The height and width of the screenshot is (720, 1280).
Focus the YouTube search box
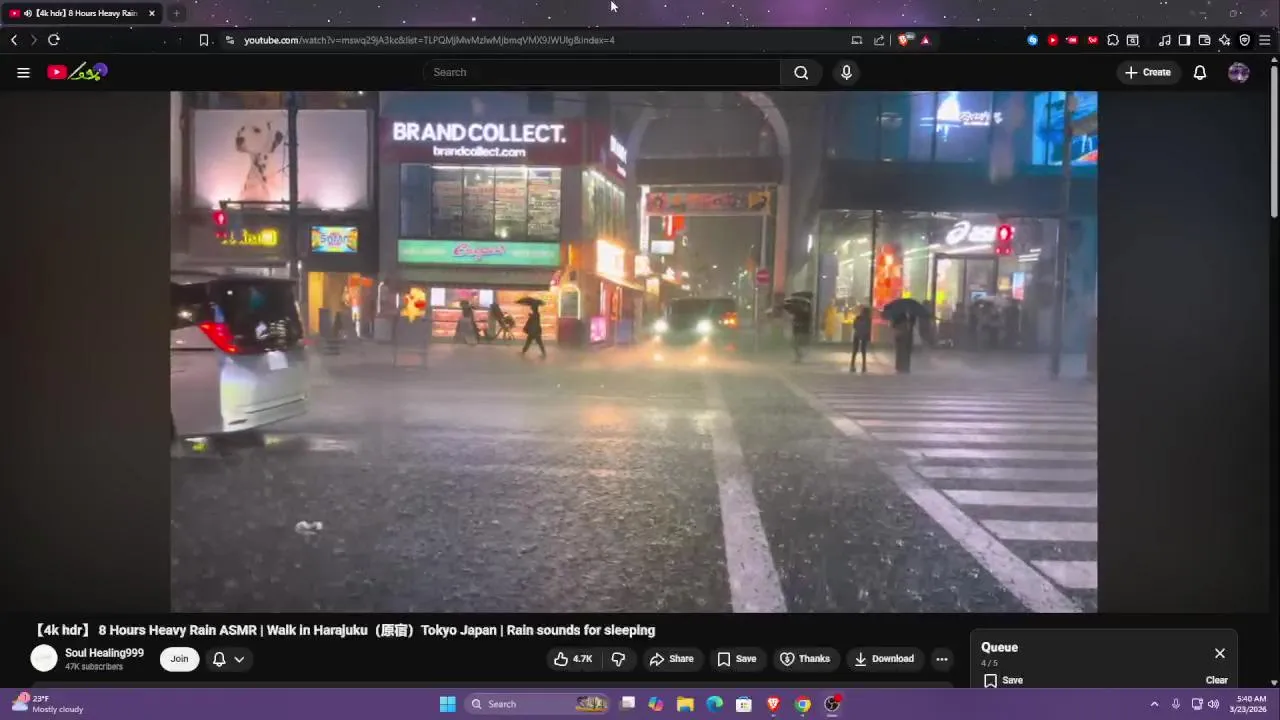[602, 72]
